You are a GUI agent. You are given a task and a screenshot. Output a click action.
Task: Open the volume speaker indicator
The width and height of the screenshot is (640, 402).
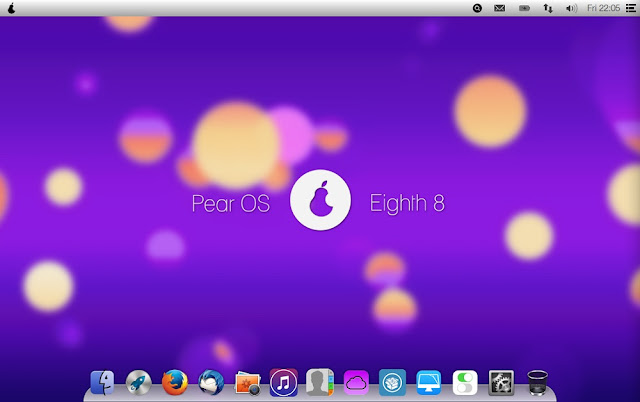(571, 8)
